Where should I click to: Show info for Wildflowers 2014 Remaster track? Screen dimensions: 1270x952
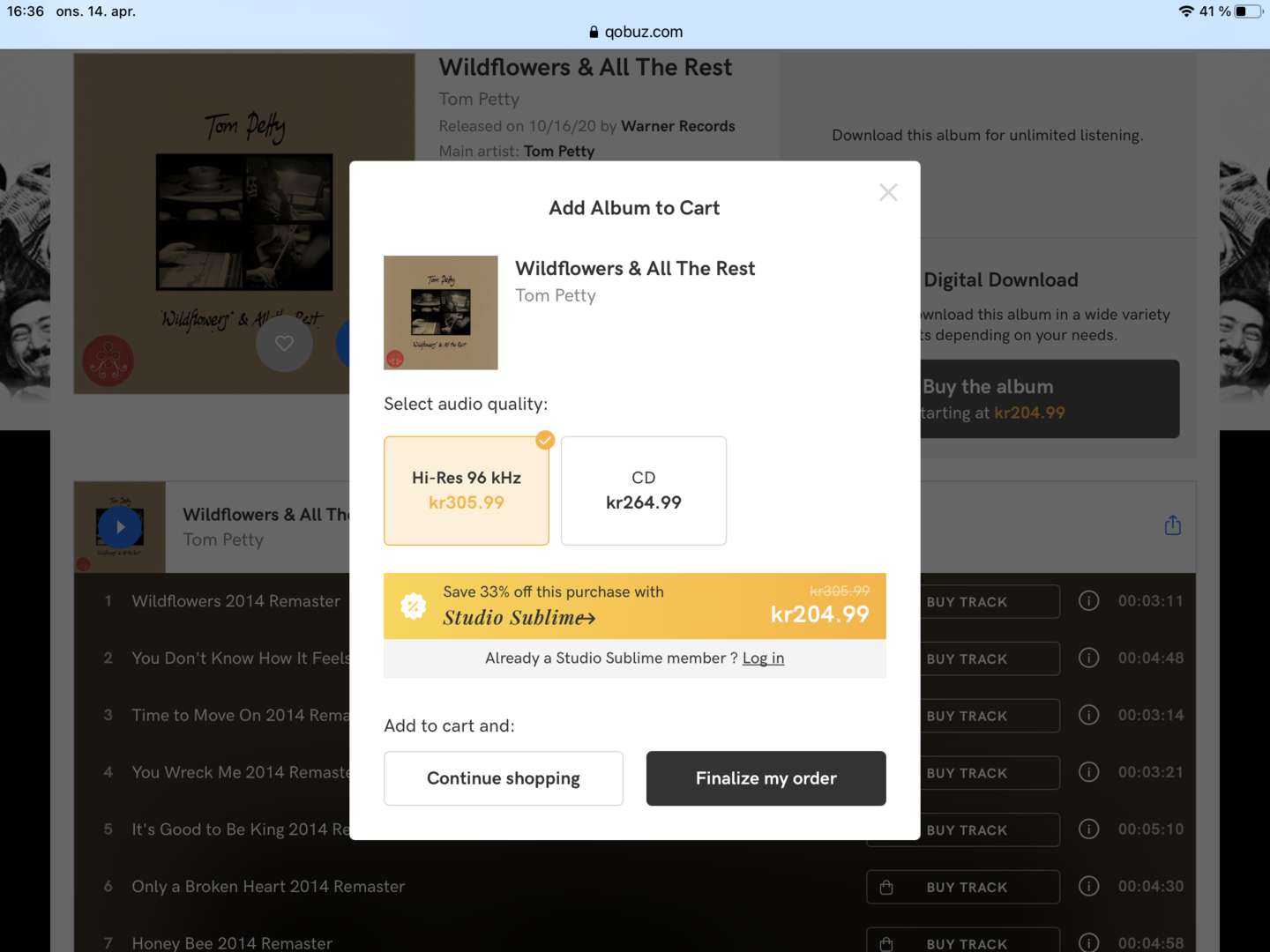pos(1089,601)
